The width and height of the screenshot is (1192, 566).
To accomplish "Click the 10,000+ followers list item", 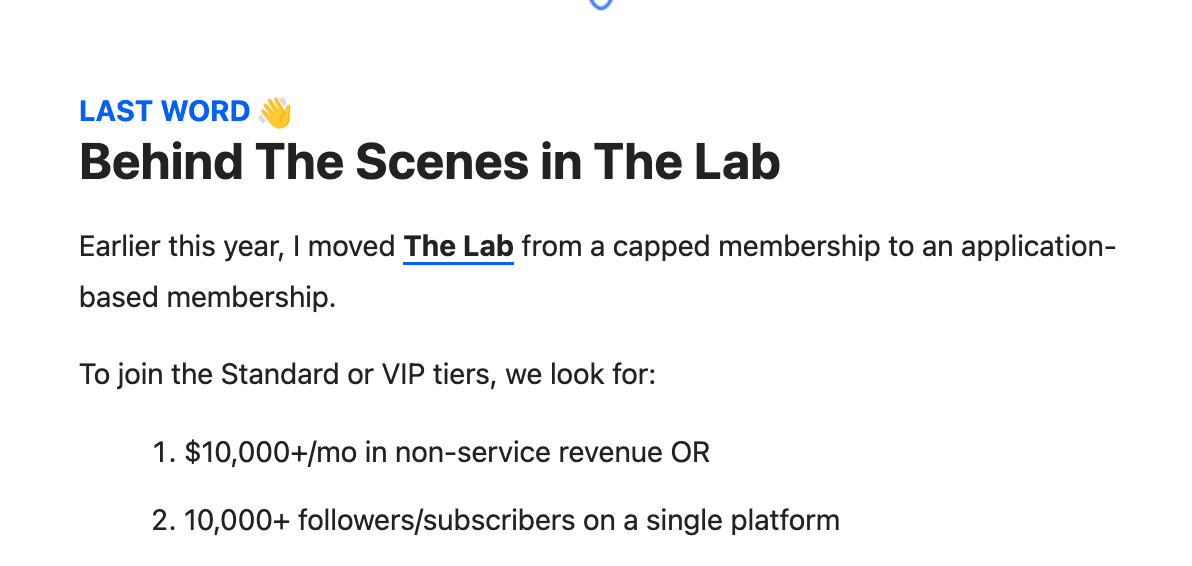I will [x=512, y=520].
